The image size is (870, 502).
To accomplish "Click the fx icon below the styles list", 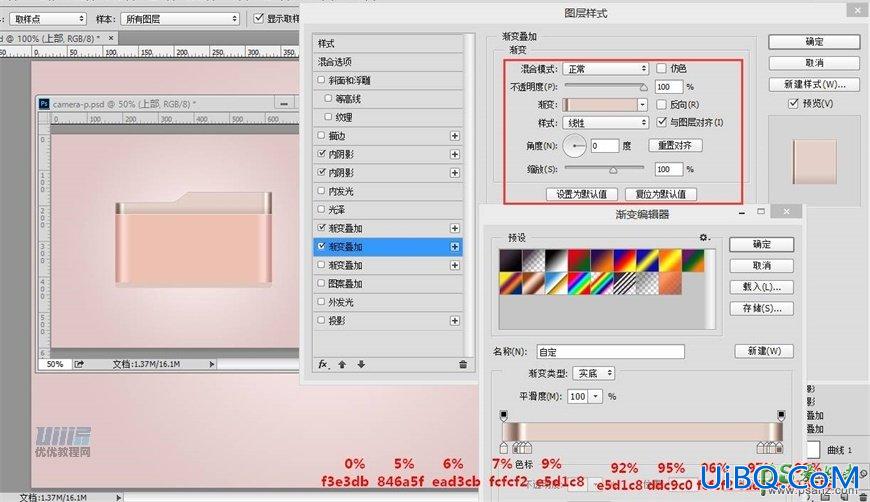I will 323,364.
